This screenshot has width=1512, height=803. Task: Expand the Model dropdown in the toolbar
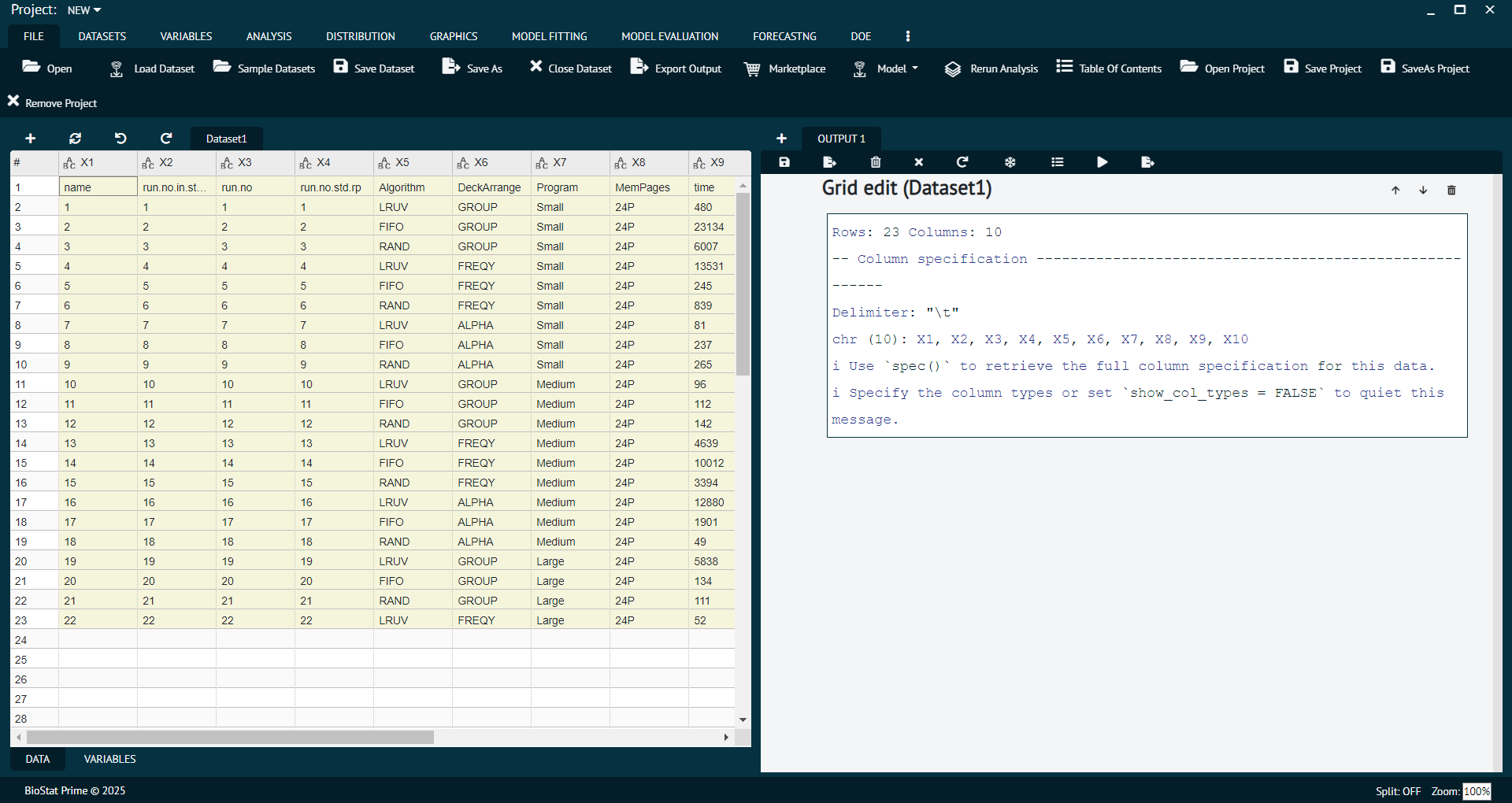(x=885, y=68)
